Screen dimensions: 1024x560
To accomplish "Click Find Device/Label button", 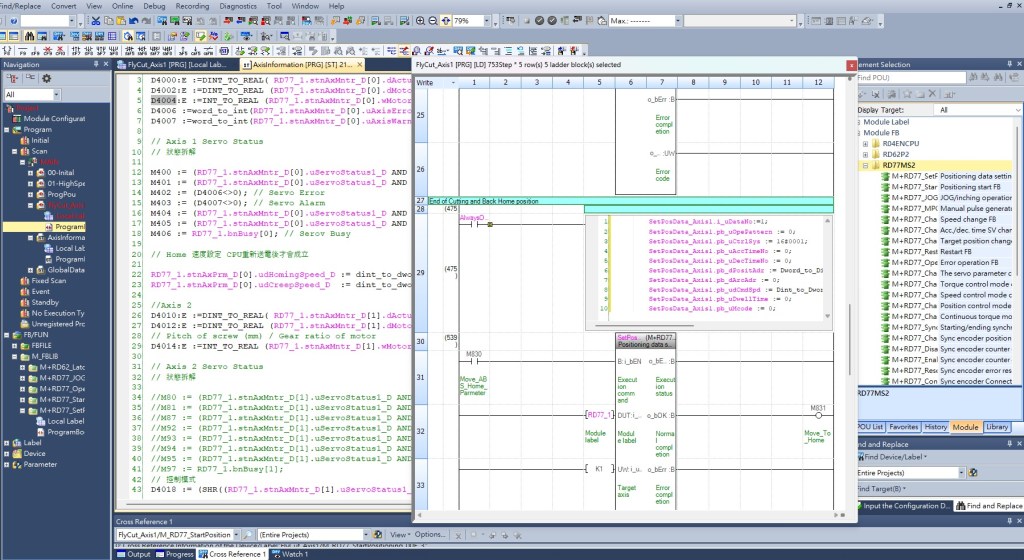I will click(892, 457).
